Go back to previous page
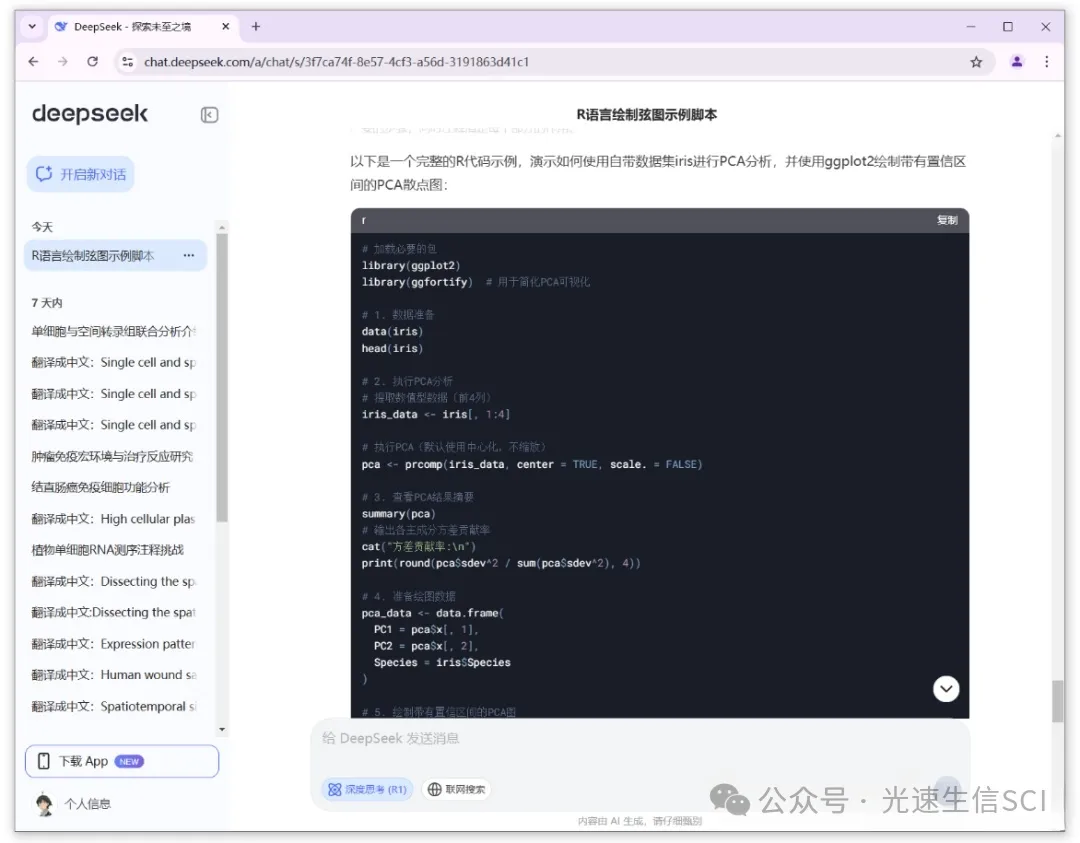Image resolution: width=1080 pixels, height=843 pixels. [x=33, y=62]
